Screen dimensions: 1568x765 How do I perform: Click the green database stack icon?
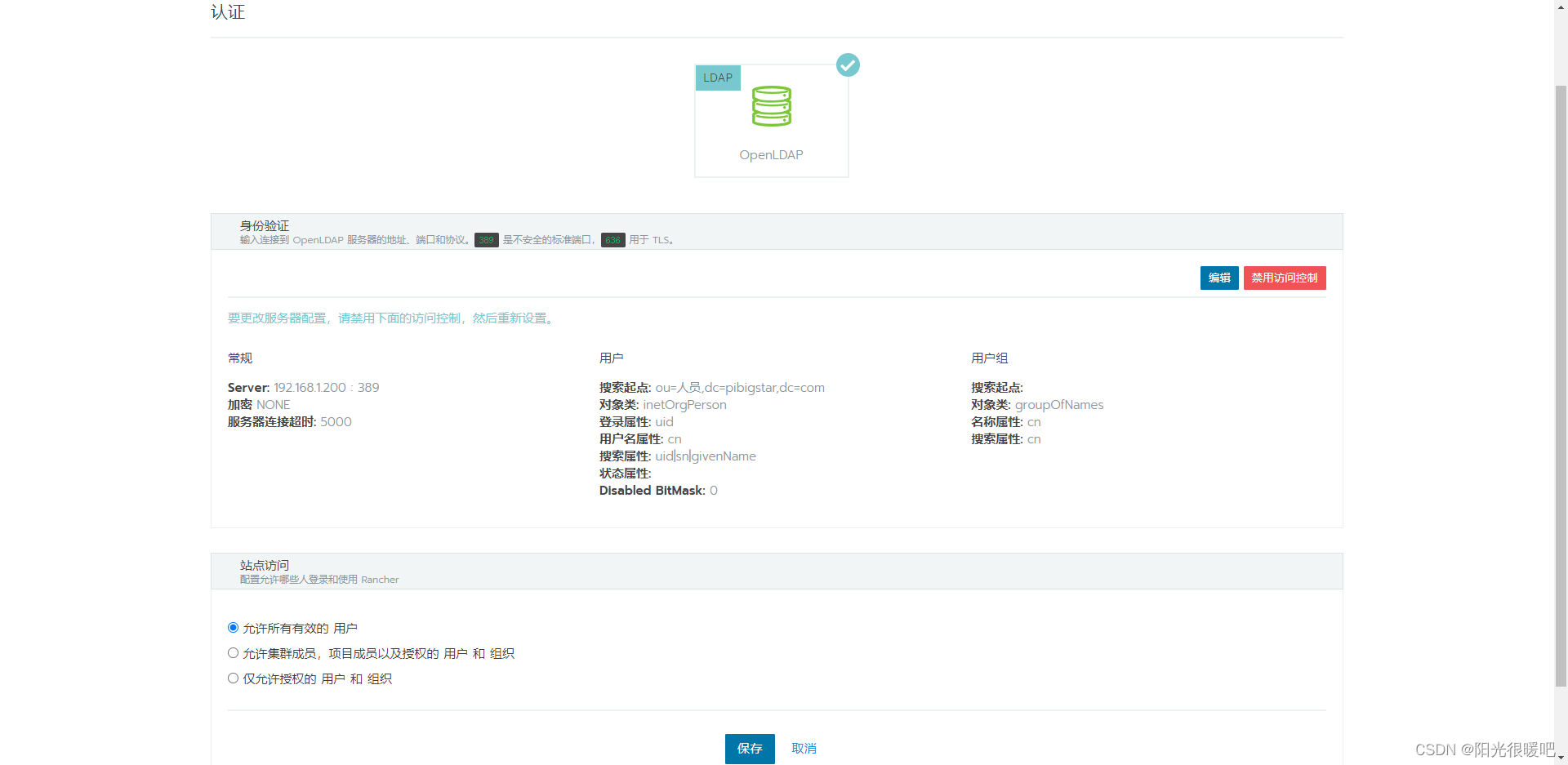click(x=772, y=106)
